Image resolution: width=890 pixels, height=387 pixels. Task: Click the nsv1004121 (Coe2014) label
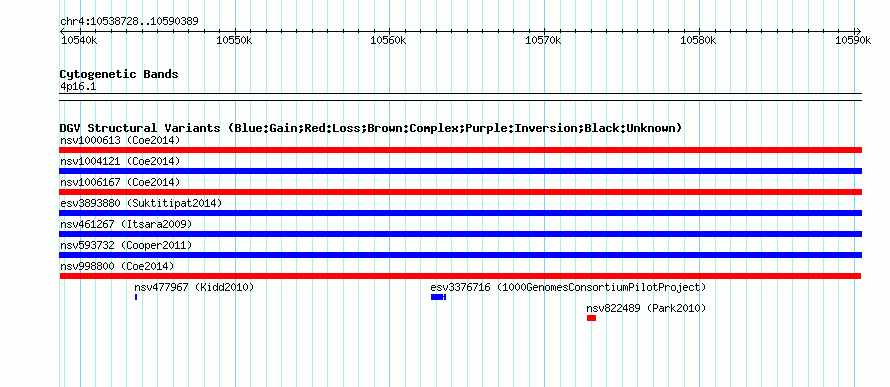[x=120, y=161]
